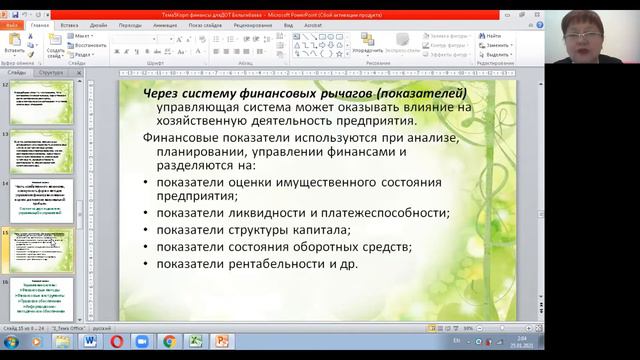Expand the shapes gallery more arrow
640x360 pixels.
(x=348, y=54)
